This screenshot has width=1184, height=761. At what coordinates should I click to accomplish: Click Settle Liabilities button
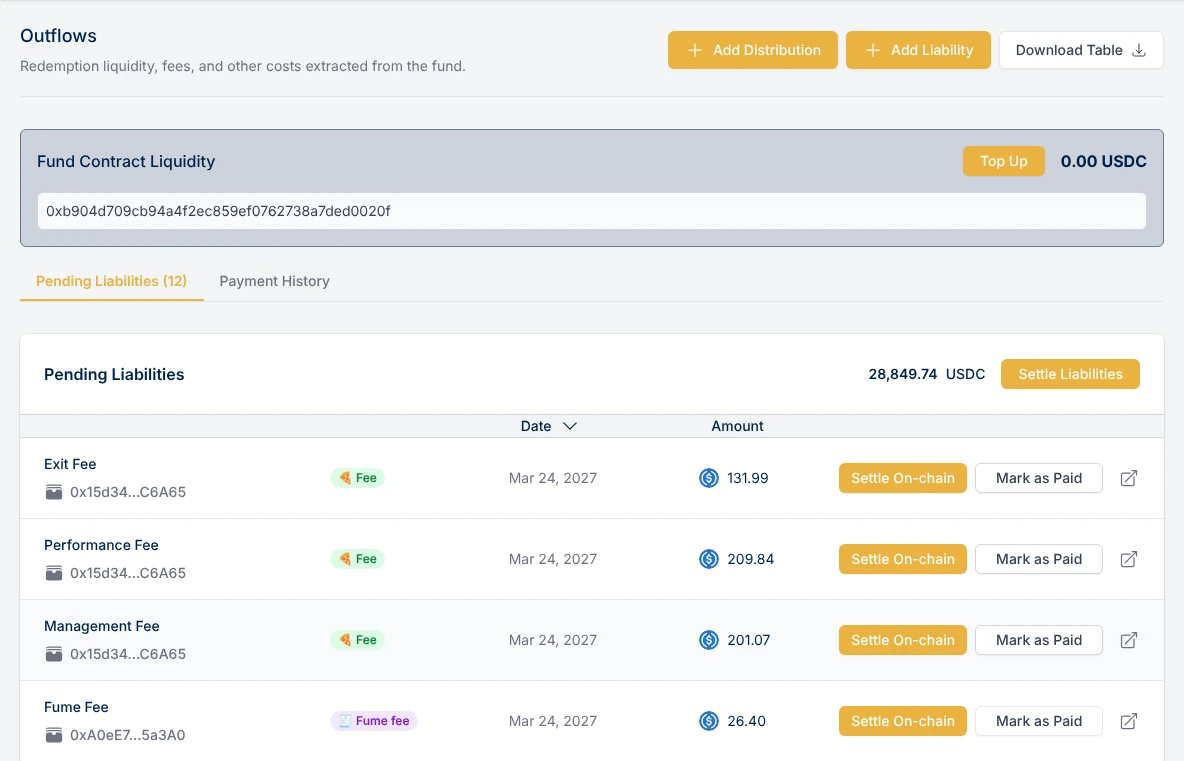point(1070,374)
